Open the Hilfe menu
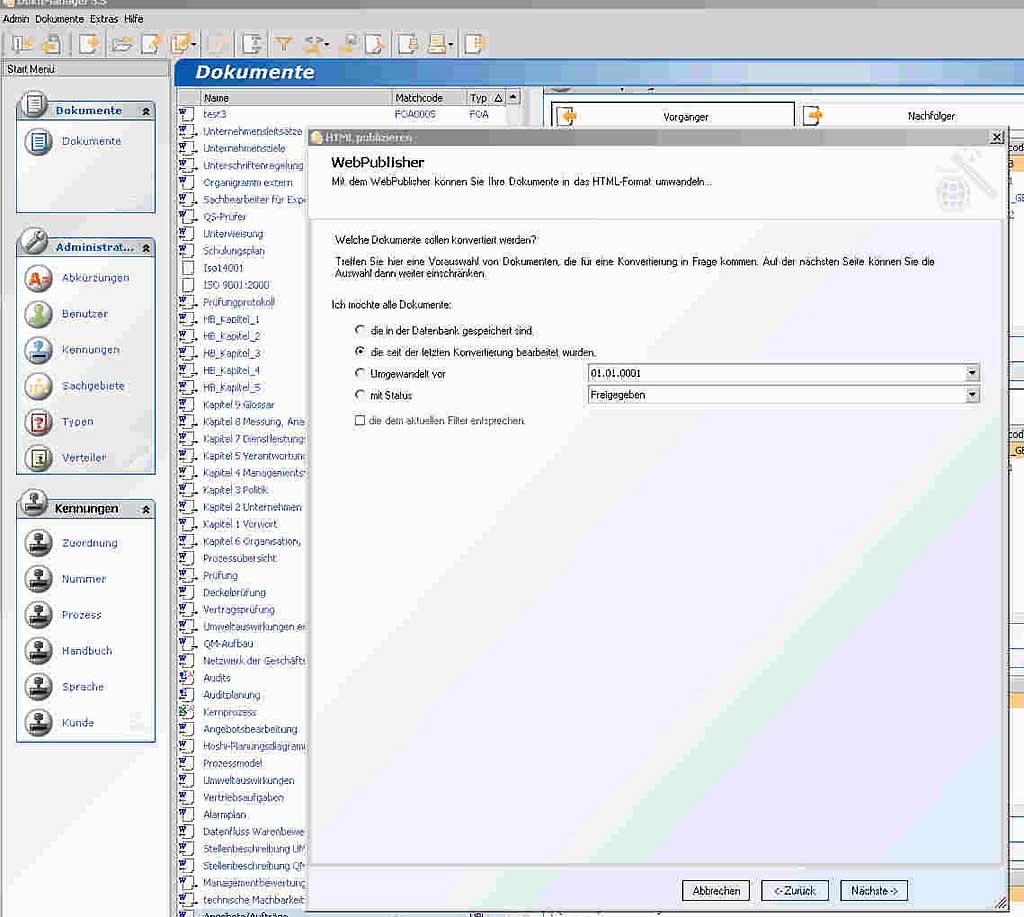This screenshot has width=1024, height=917. 134,19
